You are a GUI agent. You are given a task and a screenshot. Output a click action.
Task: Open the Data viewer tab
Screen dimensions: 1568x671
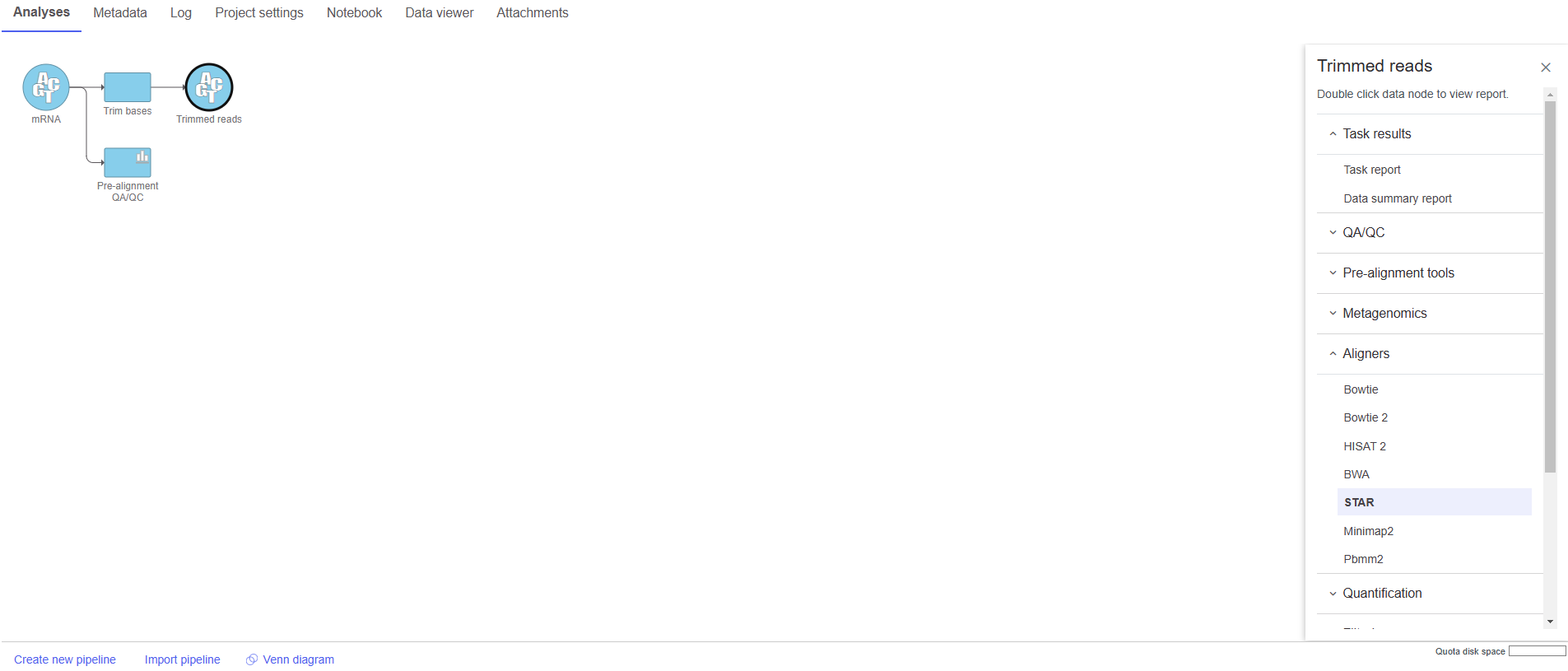click(x=439, y=13)
